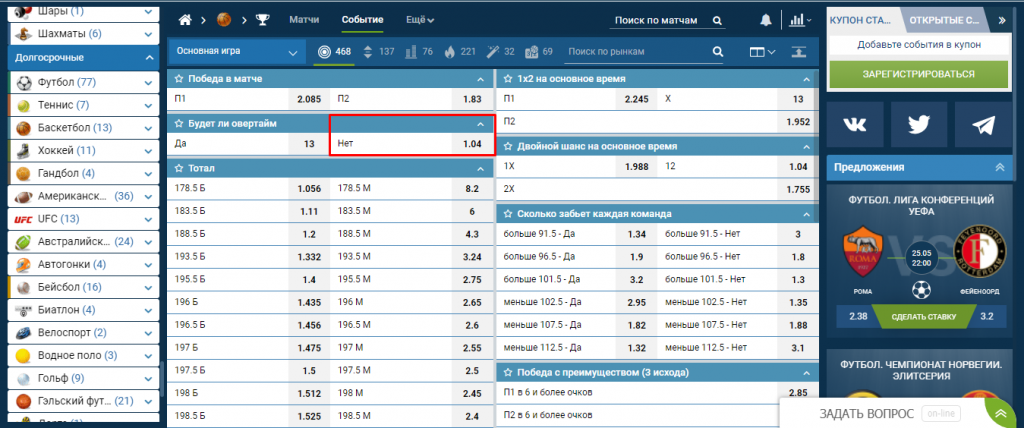Open the VK social link

point(855,124)
